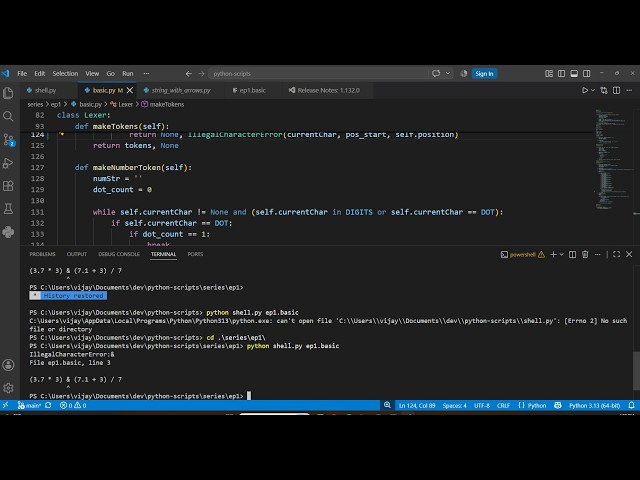This screenshot has width=640, height=480.
Task: Open more editor actions menu
Action: click(629, 90)
